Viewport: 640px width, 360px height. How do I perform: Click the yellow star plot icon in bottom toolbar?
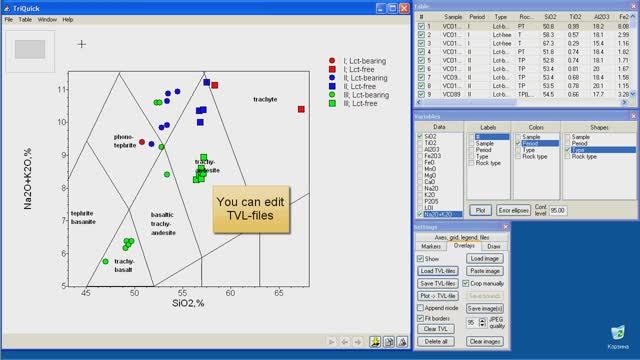pos(375,342)
